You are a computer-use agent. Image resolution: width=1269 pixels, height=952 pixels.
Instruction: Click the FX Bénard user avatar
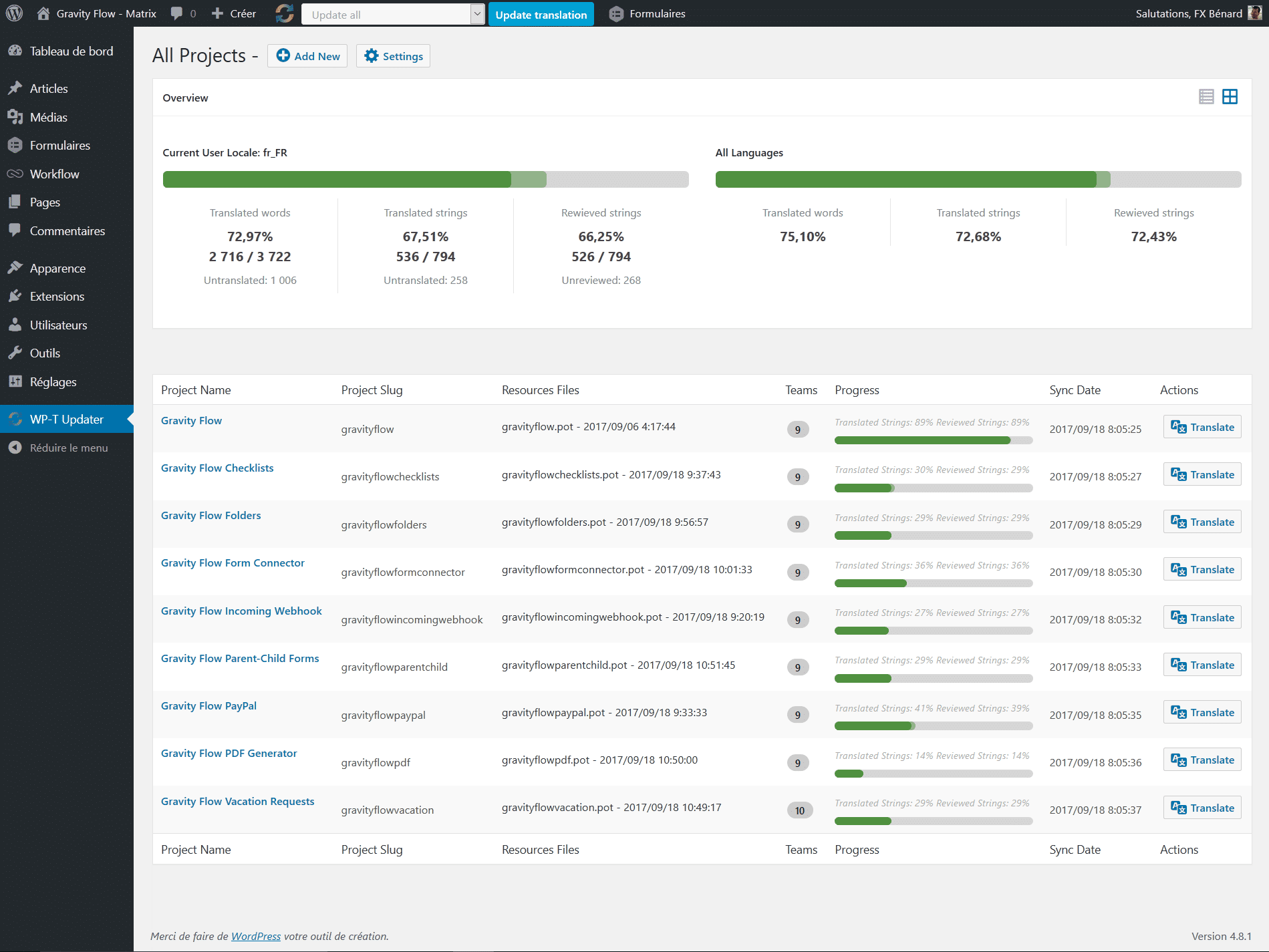click(x=1254, y=13)
